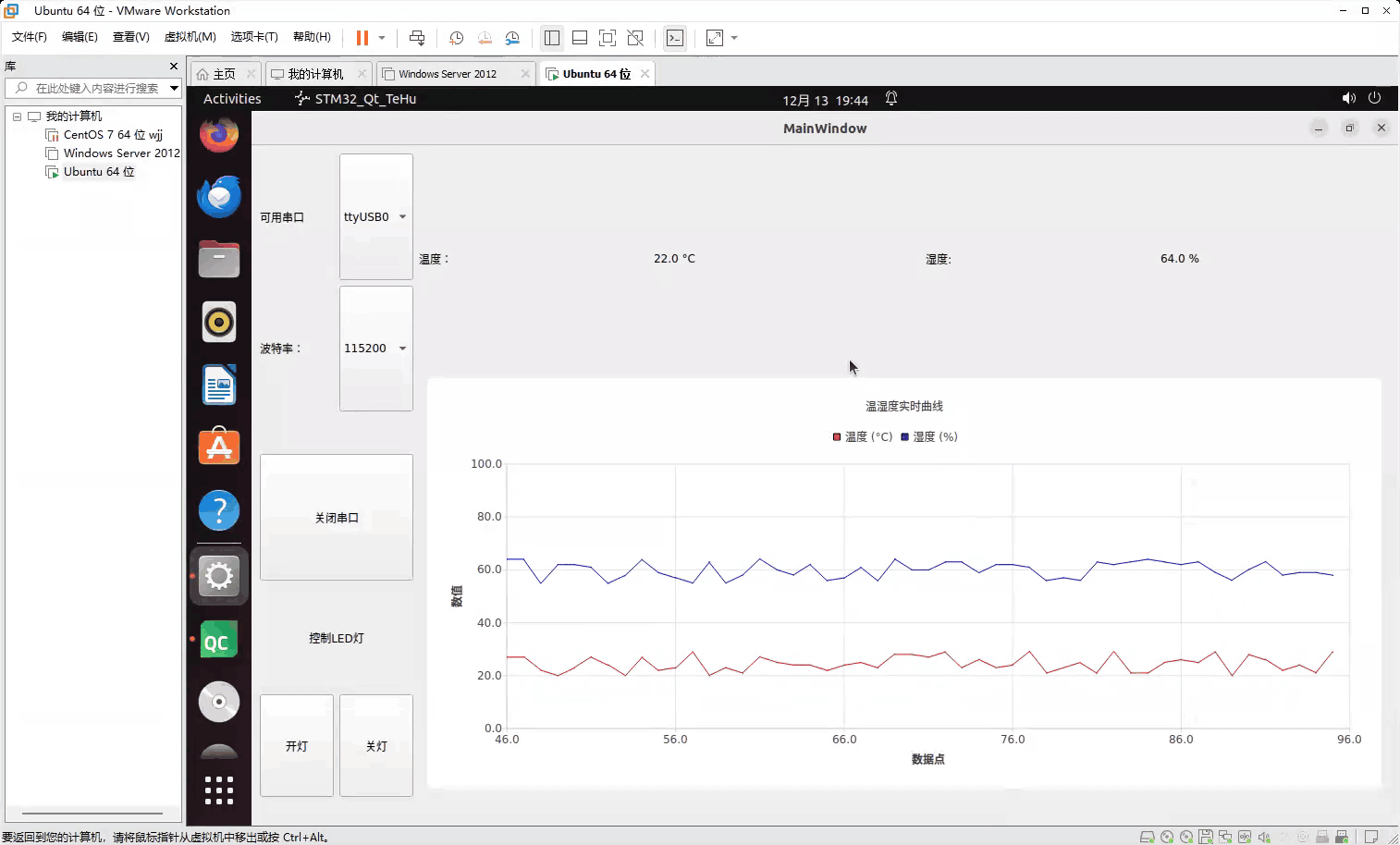Open the 文件(F) menu
Screen dimensions: 1400x845
coord(30,37)
